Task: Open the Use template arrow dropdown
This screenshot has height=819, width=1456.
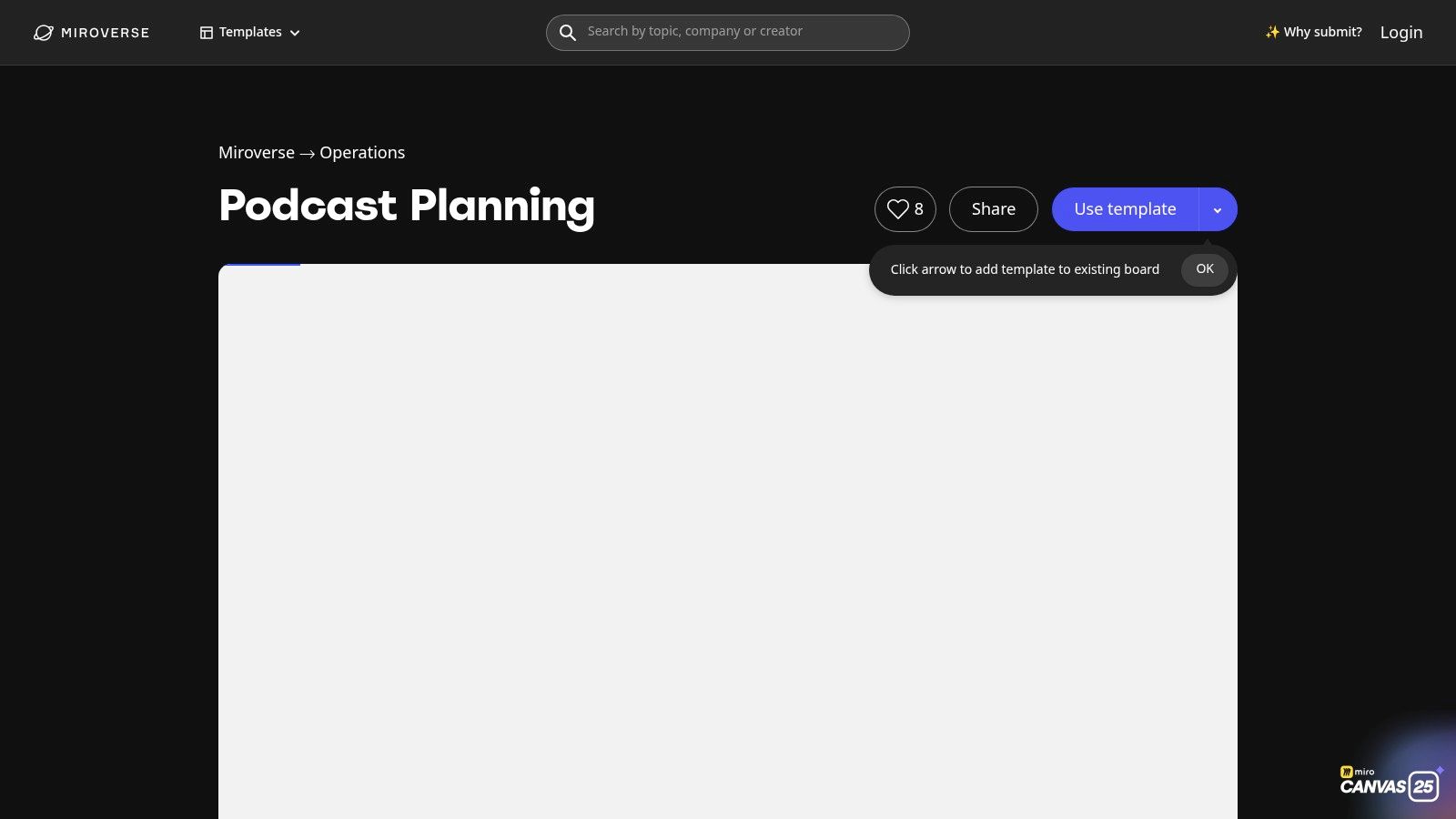Action: 1218,209
